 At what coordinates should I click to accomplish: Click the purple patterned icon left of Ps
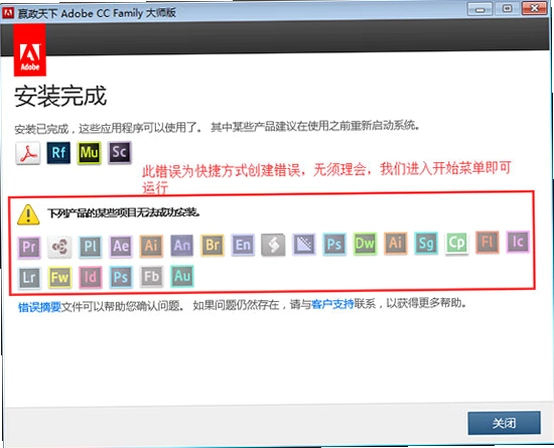click(304, 244)
